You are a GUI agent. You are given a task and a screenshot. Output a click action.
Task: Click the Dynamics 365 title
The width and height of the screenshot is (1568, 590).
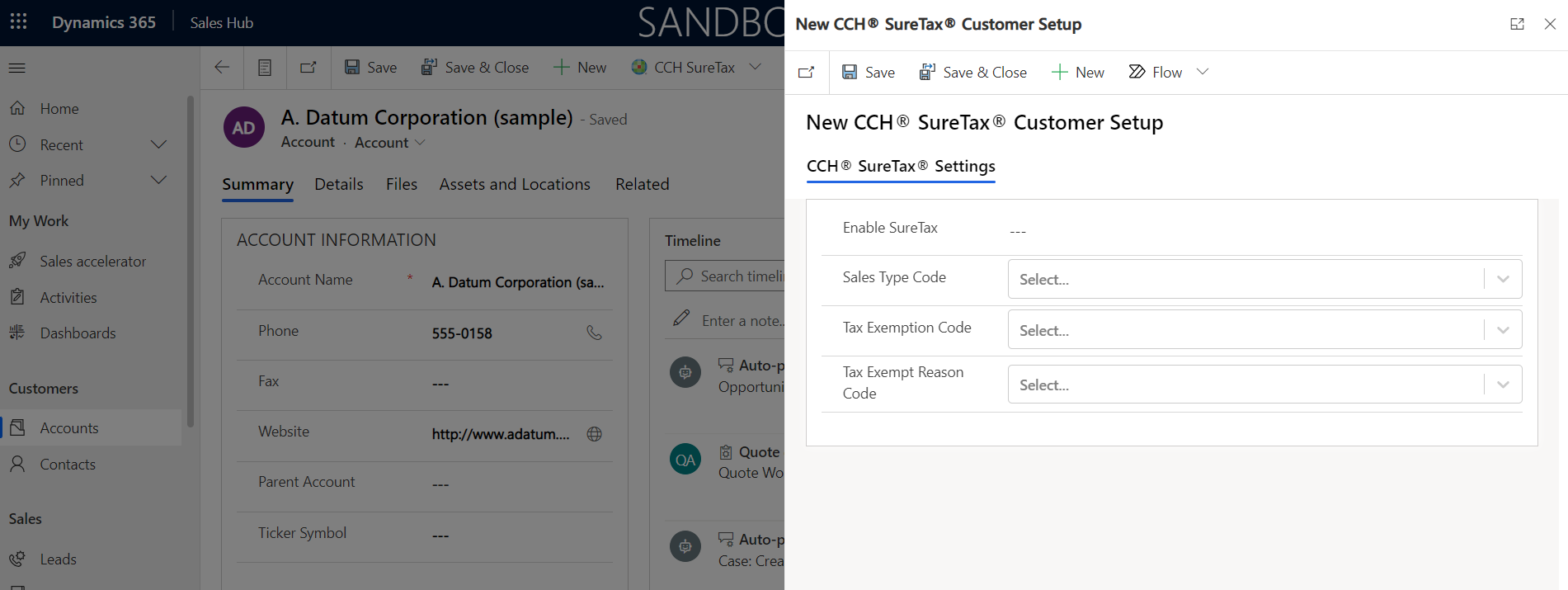tap(104, 23)
